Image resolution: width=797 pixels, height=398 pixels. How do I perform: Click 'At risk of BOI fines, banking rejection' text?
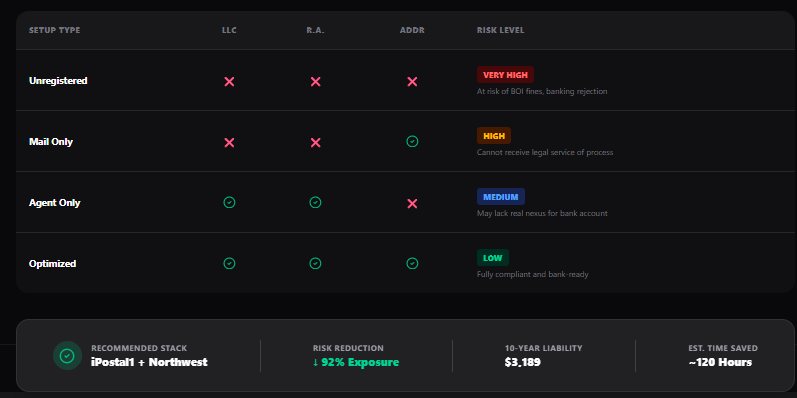[542, 91]
